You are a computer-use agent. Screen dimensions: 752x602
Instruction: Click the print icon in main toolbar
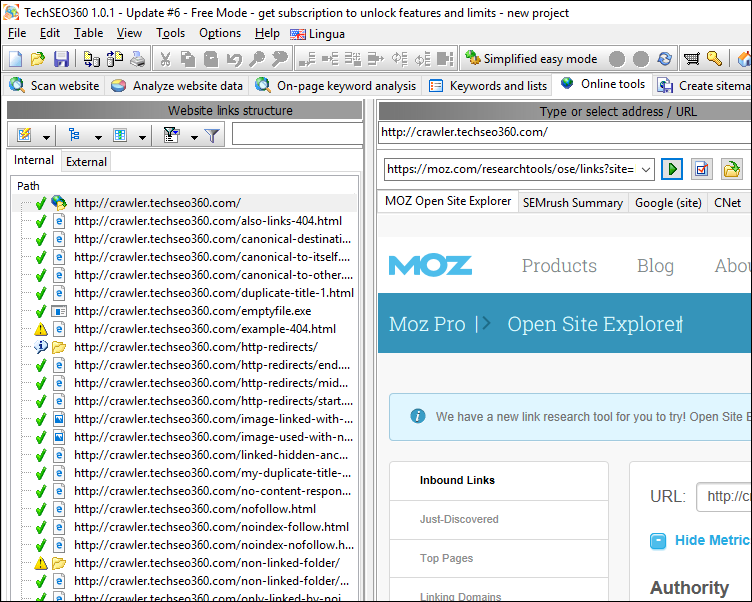137,59
